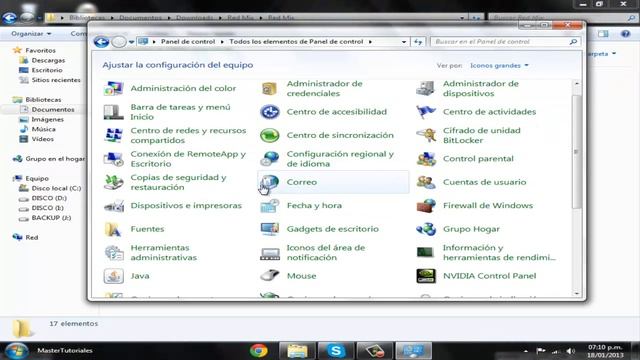Focus the 'Buscar en el Panel de control' field
This screenshot has width=640, height=360.
[505, 42]
